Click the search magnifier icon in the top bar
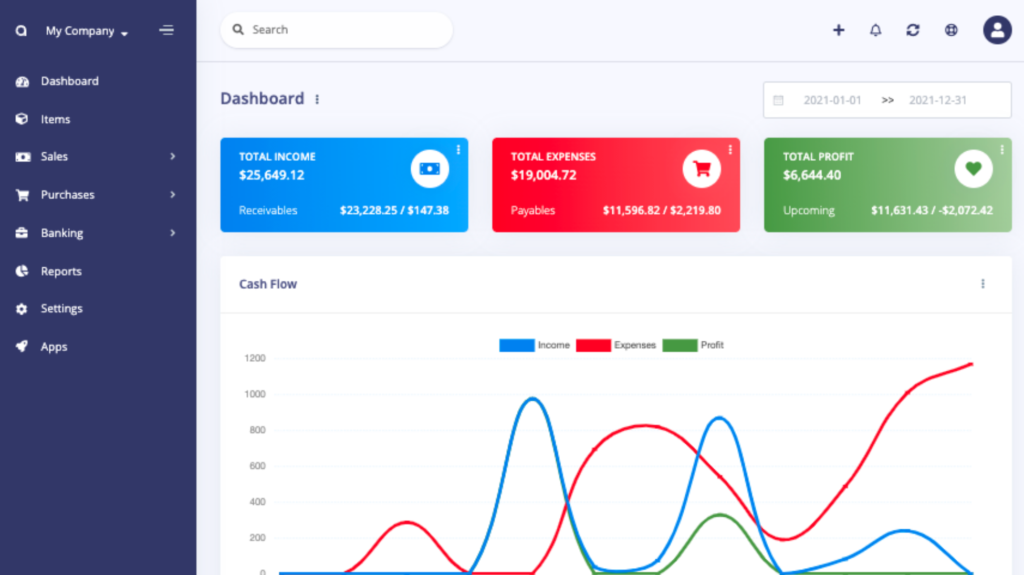Image resolution: width=1024 pixels, height=575 pixels. (x=238, y=29)
